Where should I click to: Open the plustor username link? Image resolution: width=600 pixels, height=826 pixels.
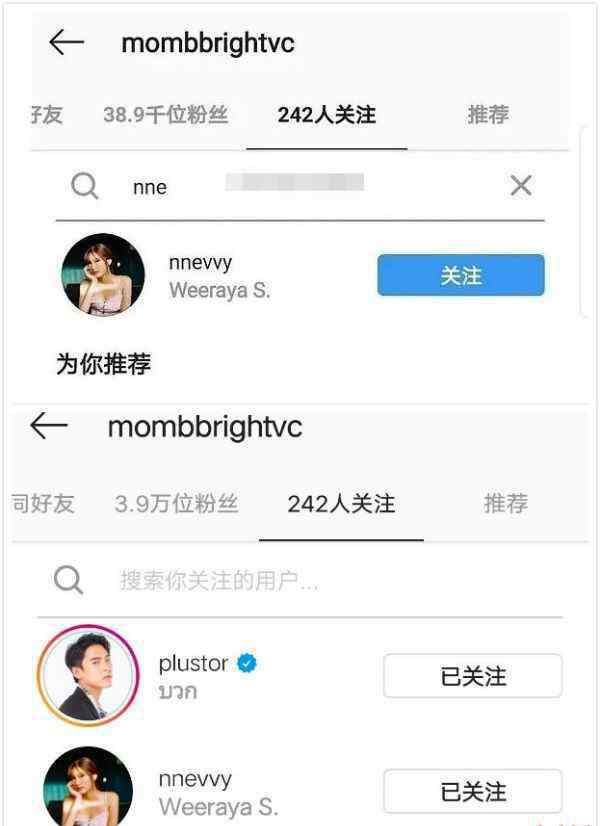coord(193,663)
